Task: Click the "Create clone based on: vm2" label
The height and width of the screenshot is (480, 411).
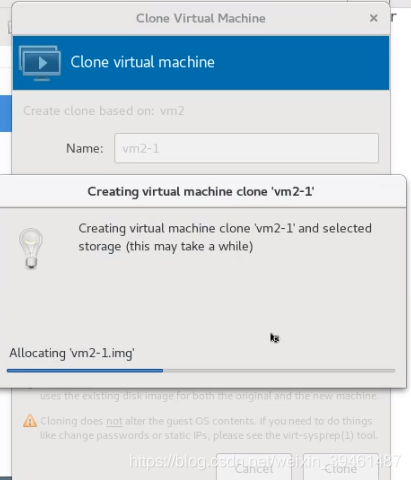Action: (104, 111)
